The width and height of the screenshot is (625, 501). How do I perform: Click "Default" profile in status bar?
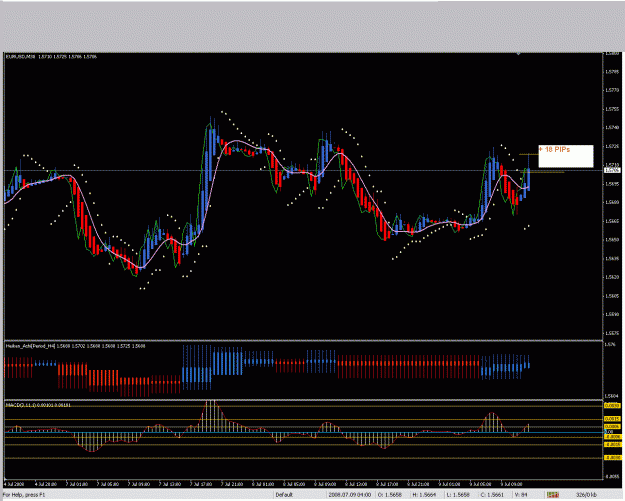(x=284, y=495)
